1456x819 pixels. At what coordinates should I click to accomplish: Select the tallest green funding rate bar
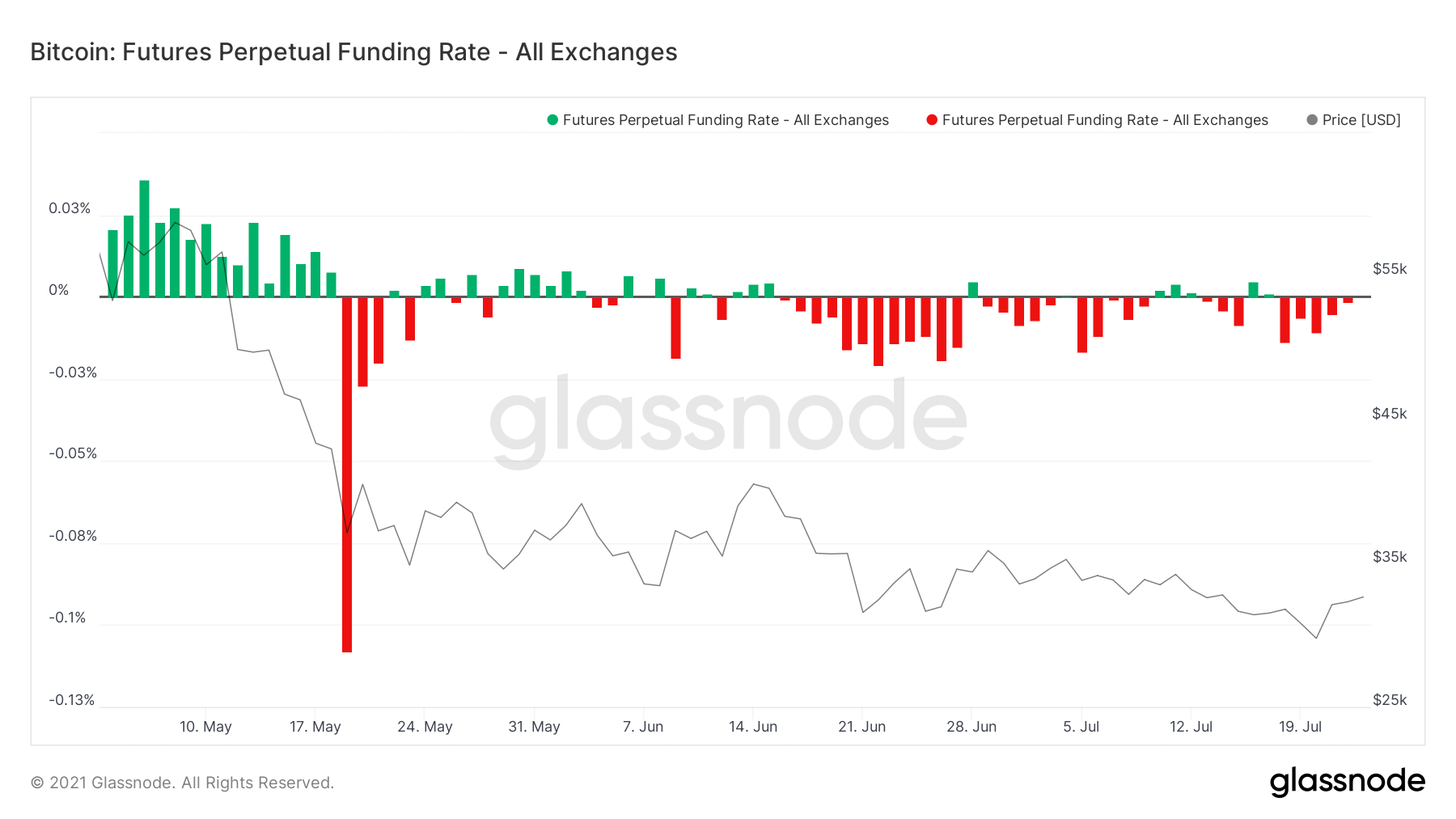pyautogui.click(x=144, y=238)
